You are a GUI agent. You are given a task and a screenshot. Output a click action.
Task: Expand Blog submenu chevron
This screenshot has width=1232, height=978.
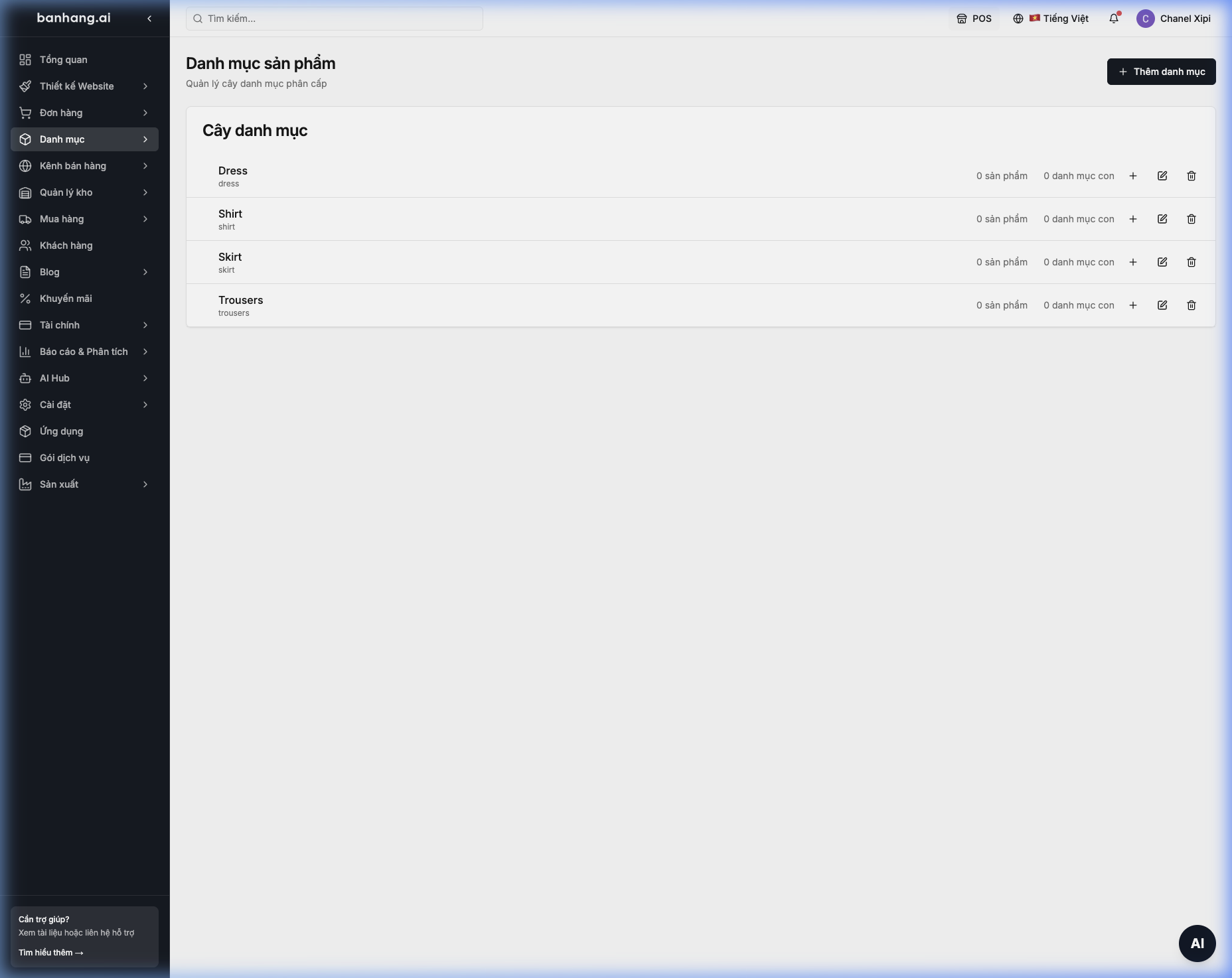(x=145, y=272)
